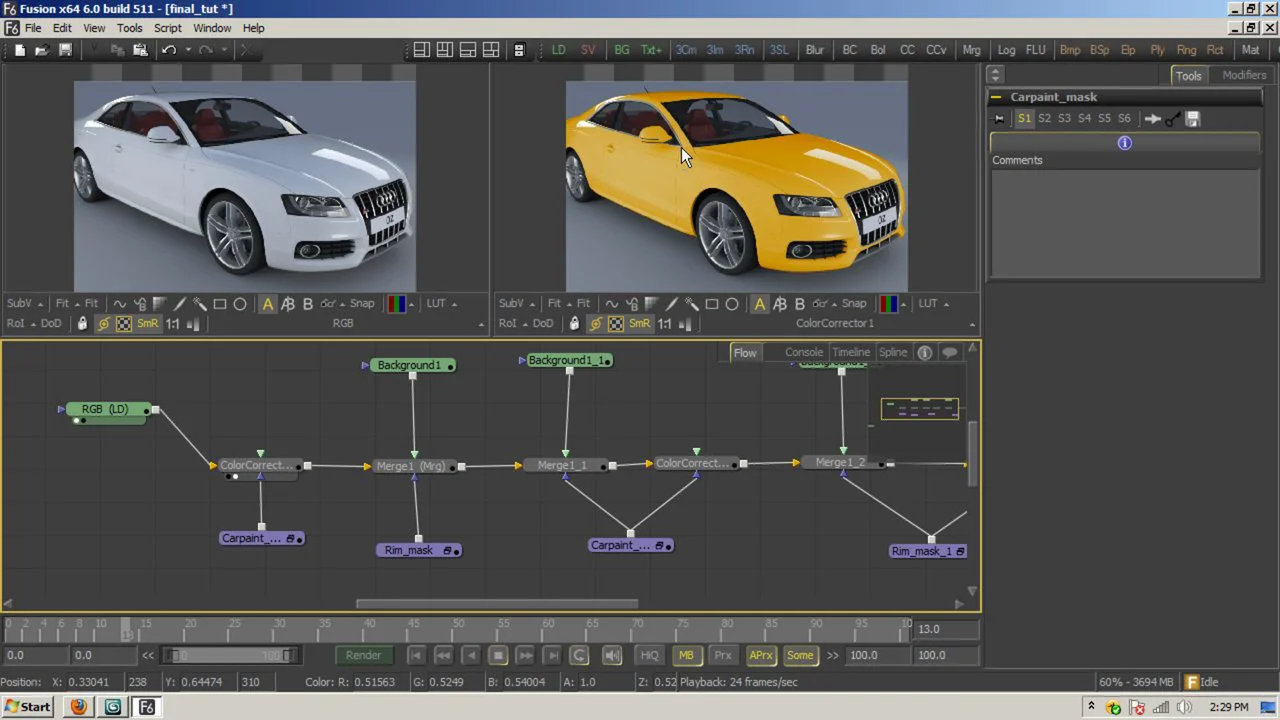Switch to the Spline tab
Viewport: 1280px width, 720px height.
pos(893,352)
